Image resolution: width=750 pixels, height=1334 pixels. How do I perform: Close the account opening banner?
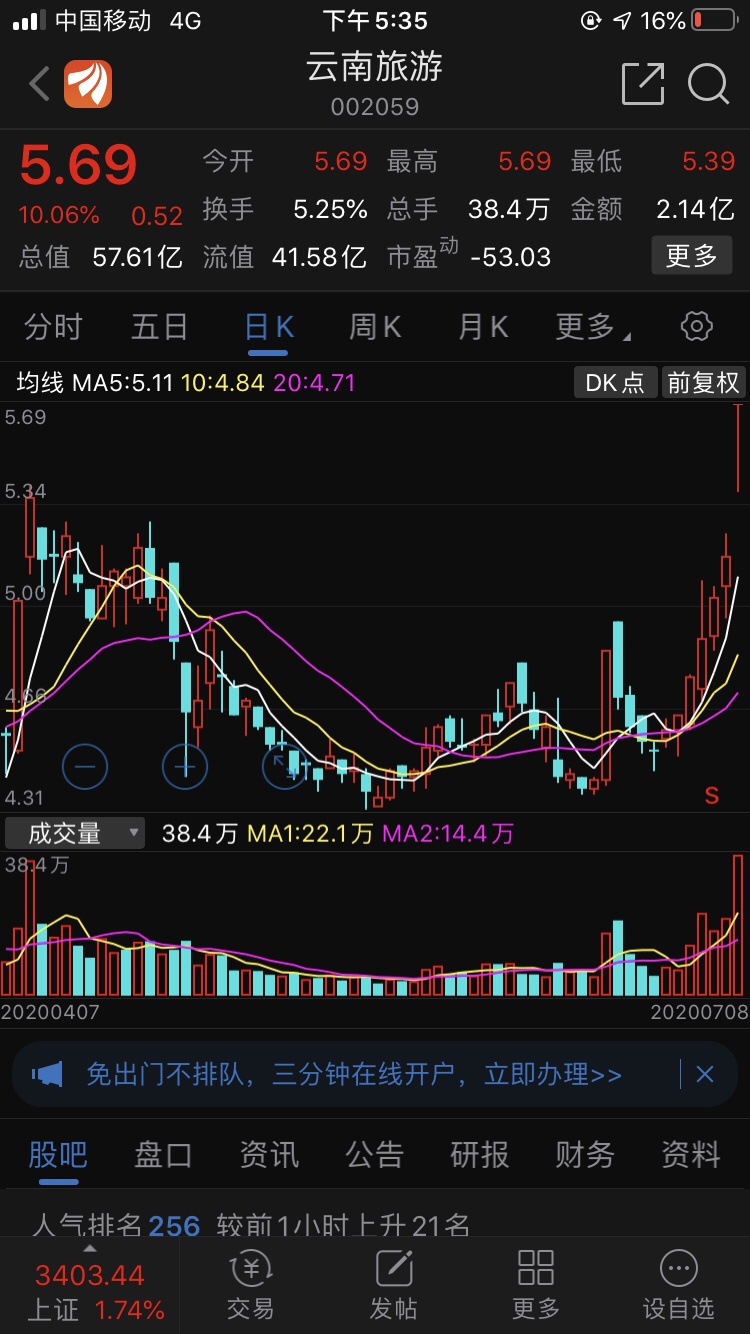click(705, 1075)
